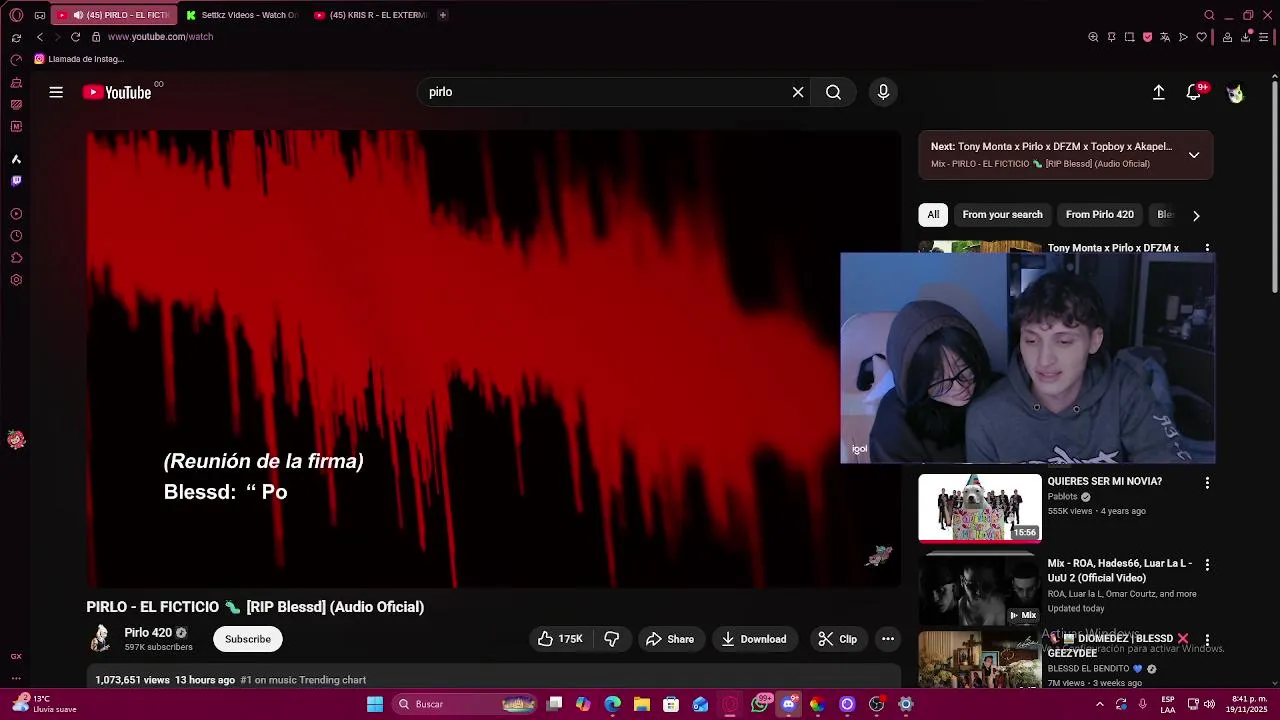The height and width of the screenshot is (720, 1280).
Task: Open the Pirlo 420 channel avatar
Action: click(100, 639)
